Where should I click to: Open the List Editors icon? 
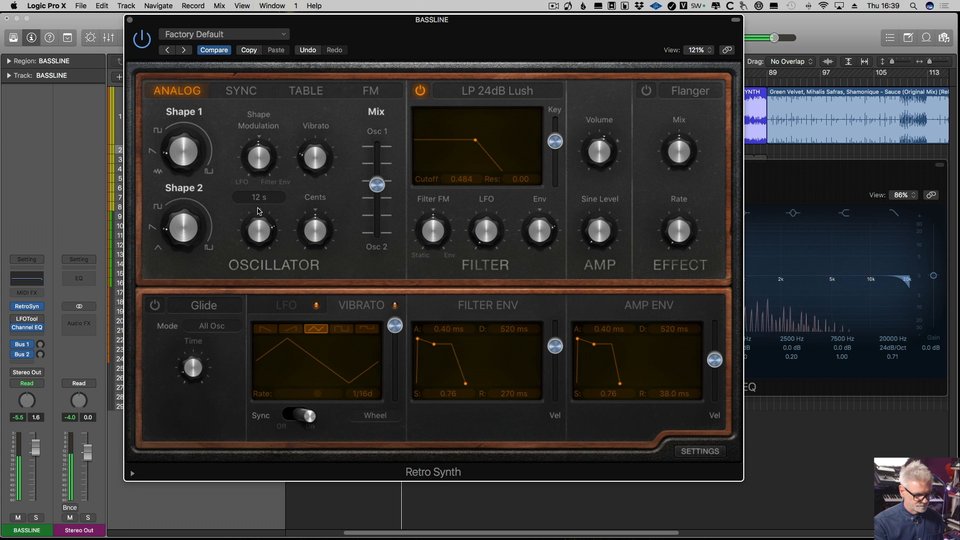point(890,38)
